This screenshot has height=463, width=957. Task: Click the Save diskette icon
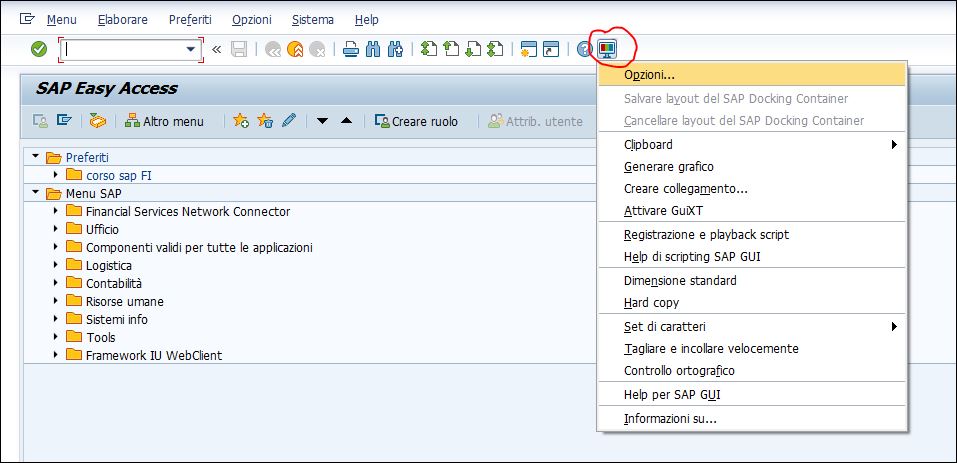(239, 49)
